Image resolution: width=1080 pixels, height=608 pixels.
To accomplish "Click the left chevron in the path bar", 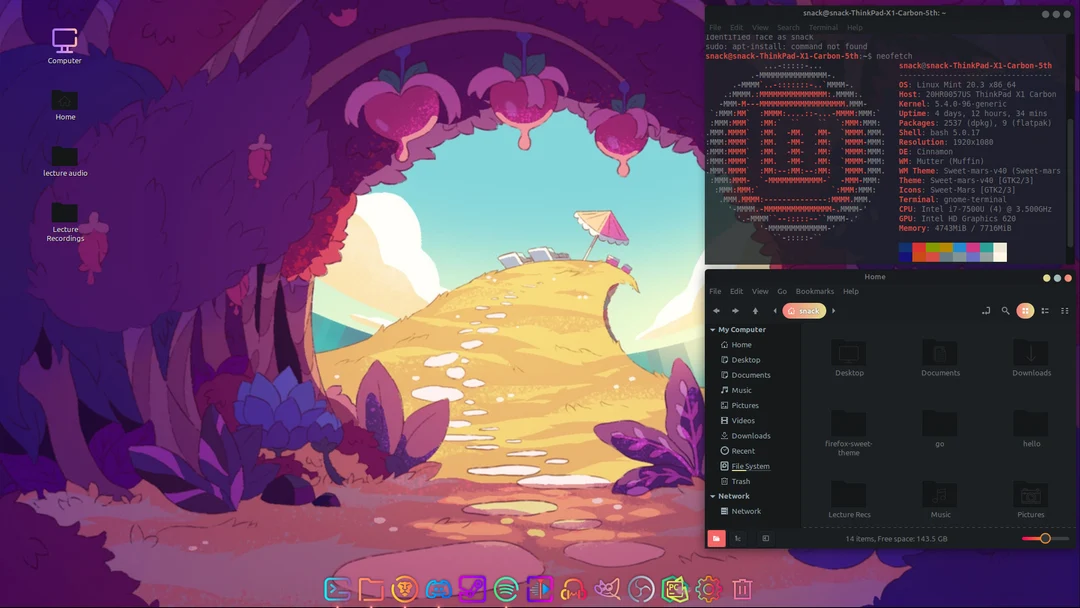I will tap(775, 311).
